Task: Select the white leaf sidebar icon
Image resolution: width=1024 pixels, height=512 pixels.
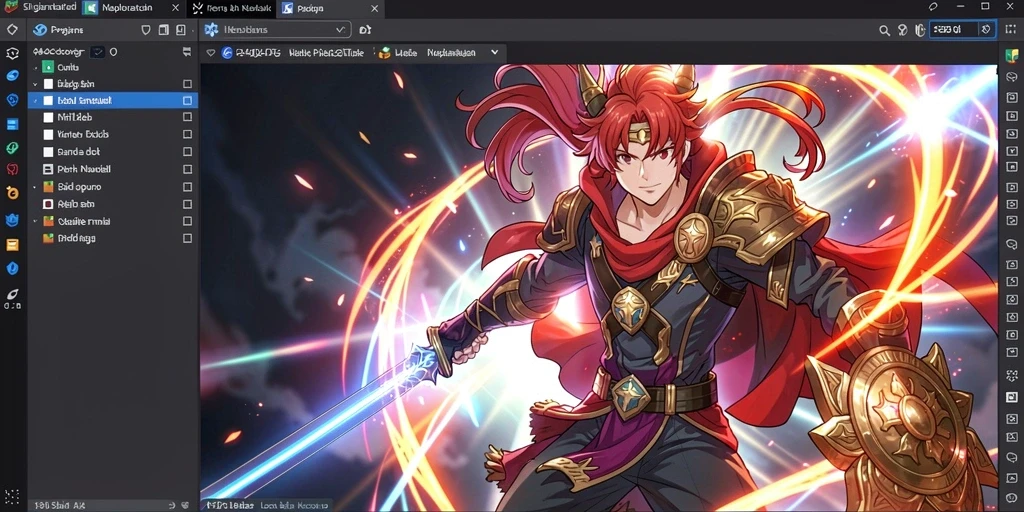Action: [12, 295]
